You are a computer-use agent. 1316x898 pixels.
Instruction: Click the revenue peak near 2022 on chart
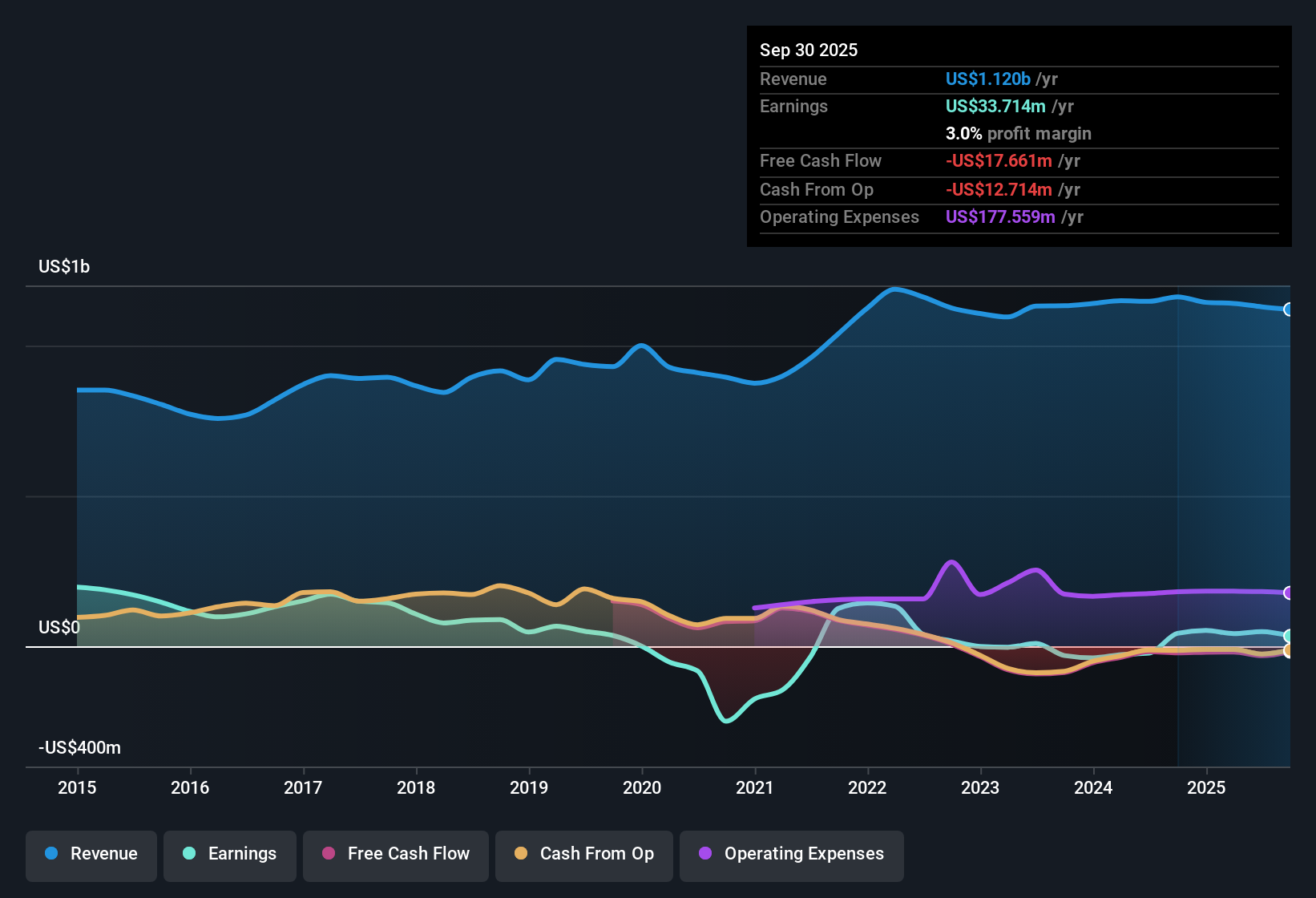click(x=895, y=289)
